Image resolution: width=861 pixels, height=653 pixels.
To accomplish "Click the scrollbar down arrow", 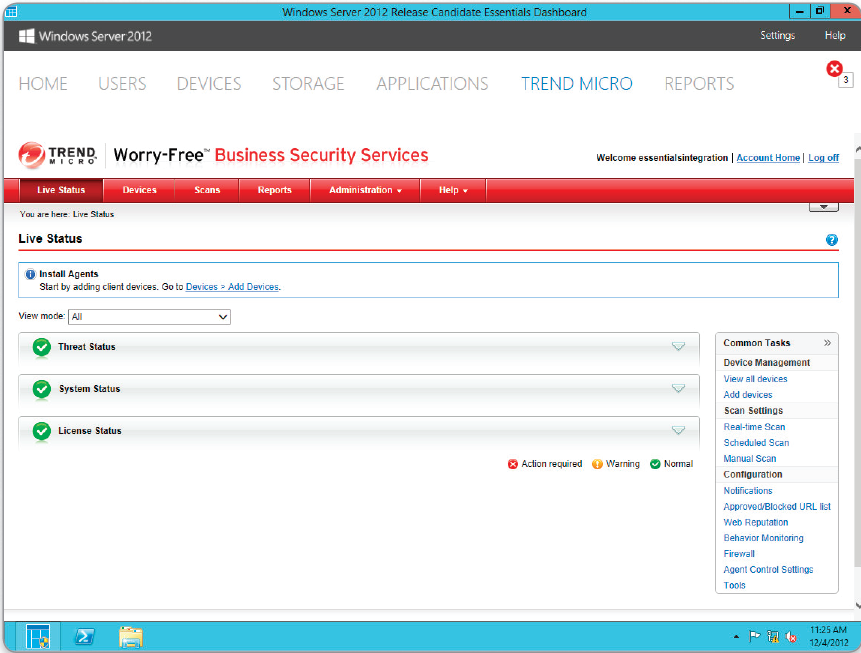I will 858,605.
